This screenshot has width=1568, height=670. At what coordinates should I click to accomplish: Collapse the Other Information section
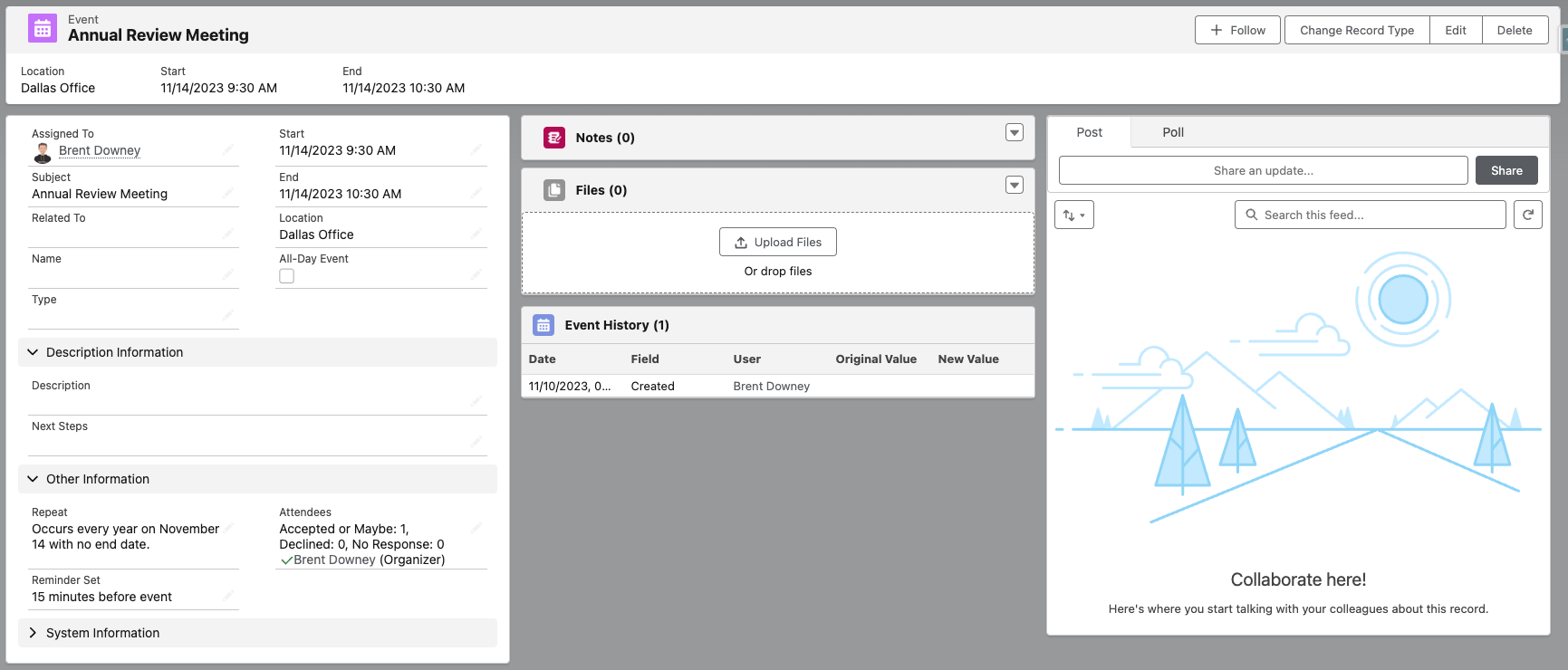(33, 479)
